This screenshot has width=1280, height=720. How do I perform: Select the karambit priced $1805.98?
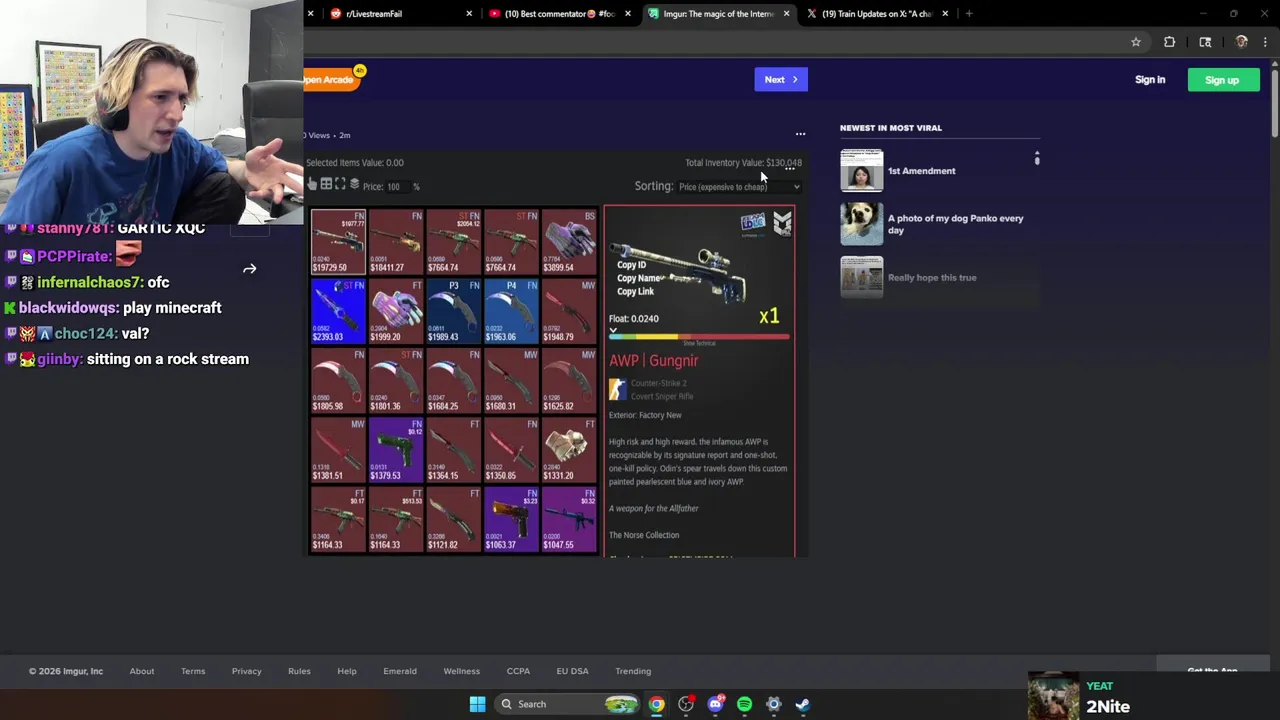tap(338, 380)
